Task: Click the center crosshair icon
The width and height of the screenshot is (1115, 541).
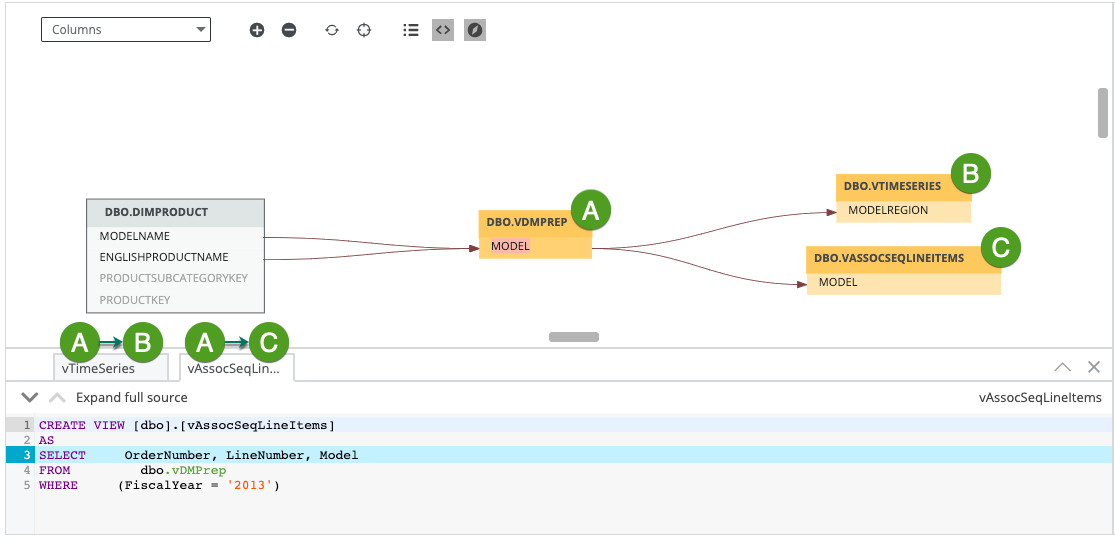Action: (364, 30)
